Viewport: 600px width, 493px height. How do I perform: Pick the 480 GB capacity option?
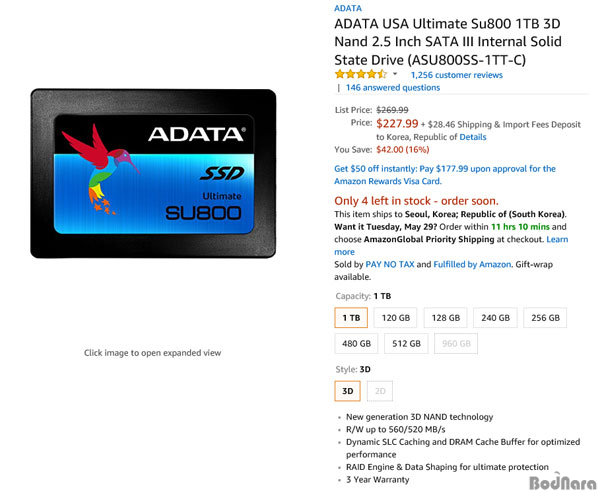coord(356,343)
